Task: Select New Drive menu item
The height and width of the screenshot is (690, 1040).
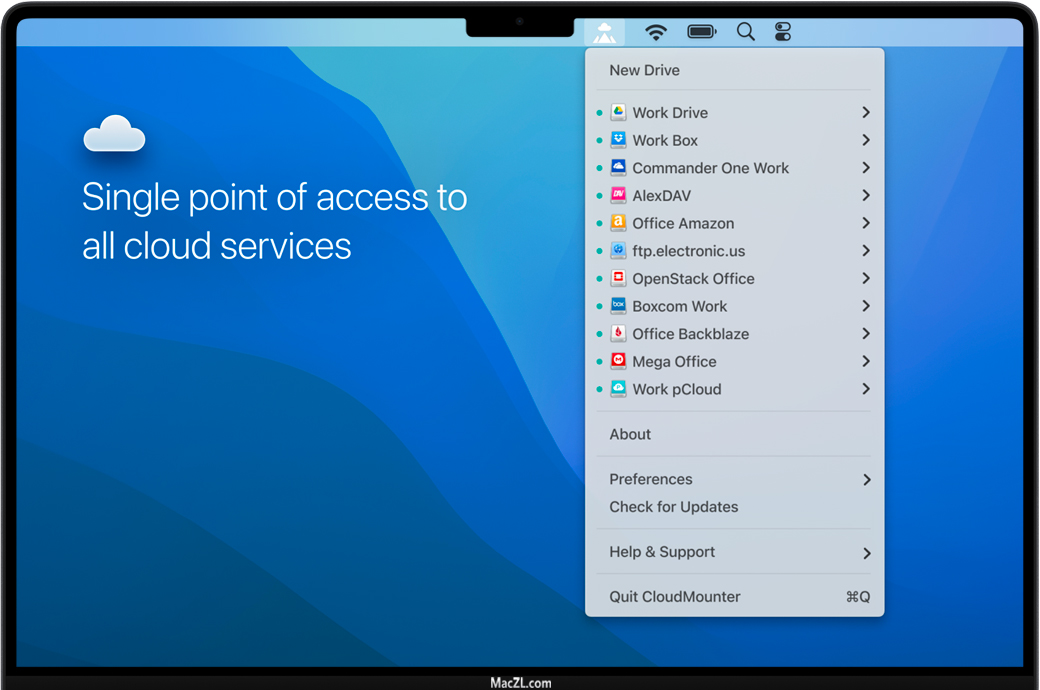Action: [645, 71]
